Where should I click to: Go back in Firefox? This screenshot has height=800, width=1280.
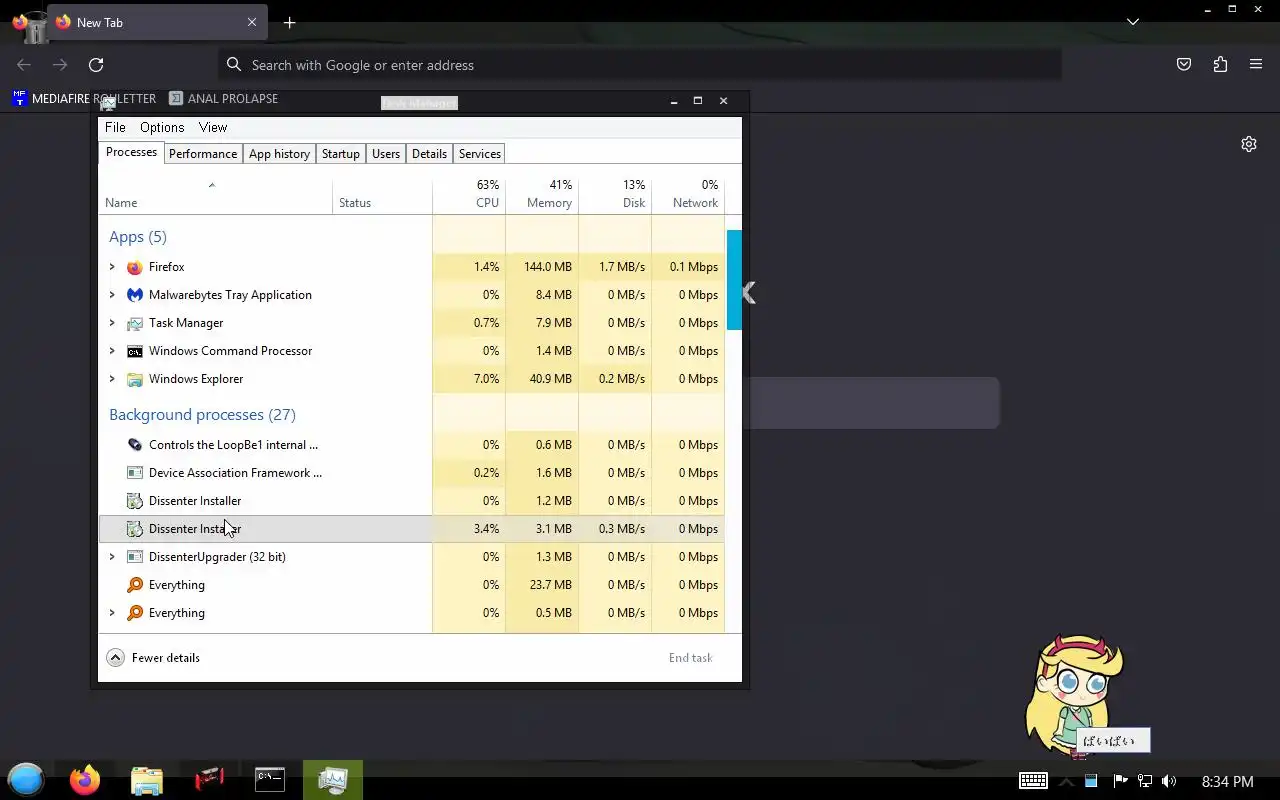24,65
